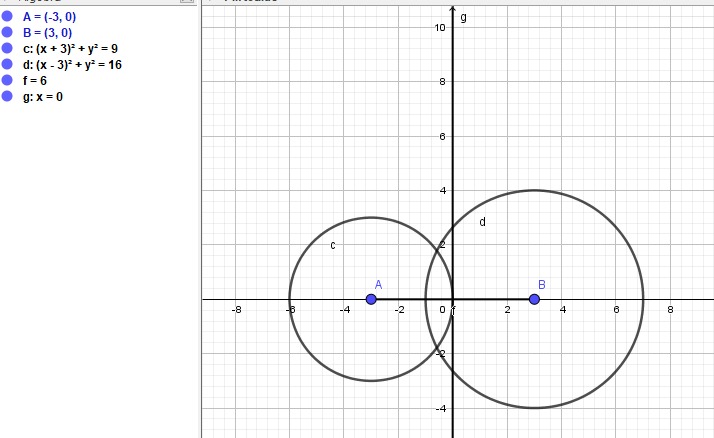Select A = (-3, 0) in Algebra list
The image size is (714, 438).
pos(47,17)
